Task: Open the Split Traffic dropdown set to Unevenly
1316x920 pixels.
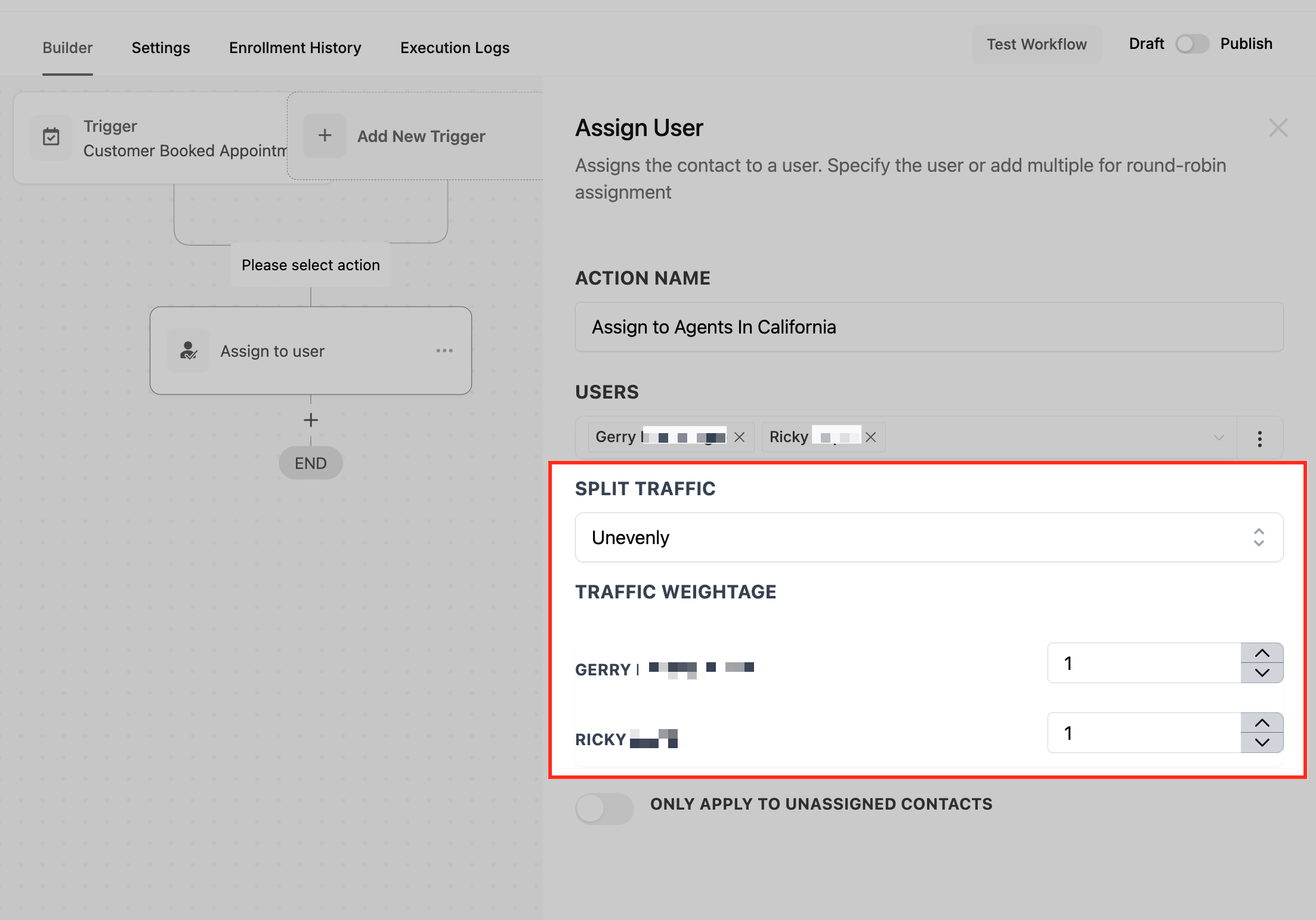Action: (929, 538)
